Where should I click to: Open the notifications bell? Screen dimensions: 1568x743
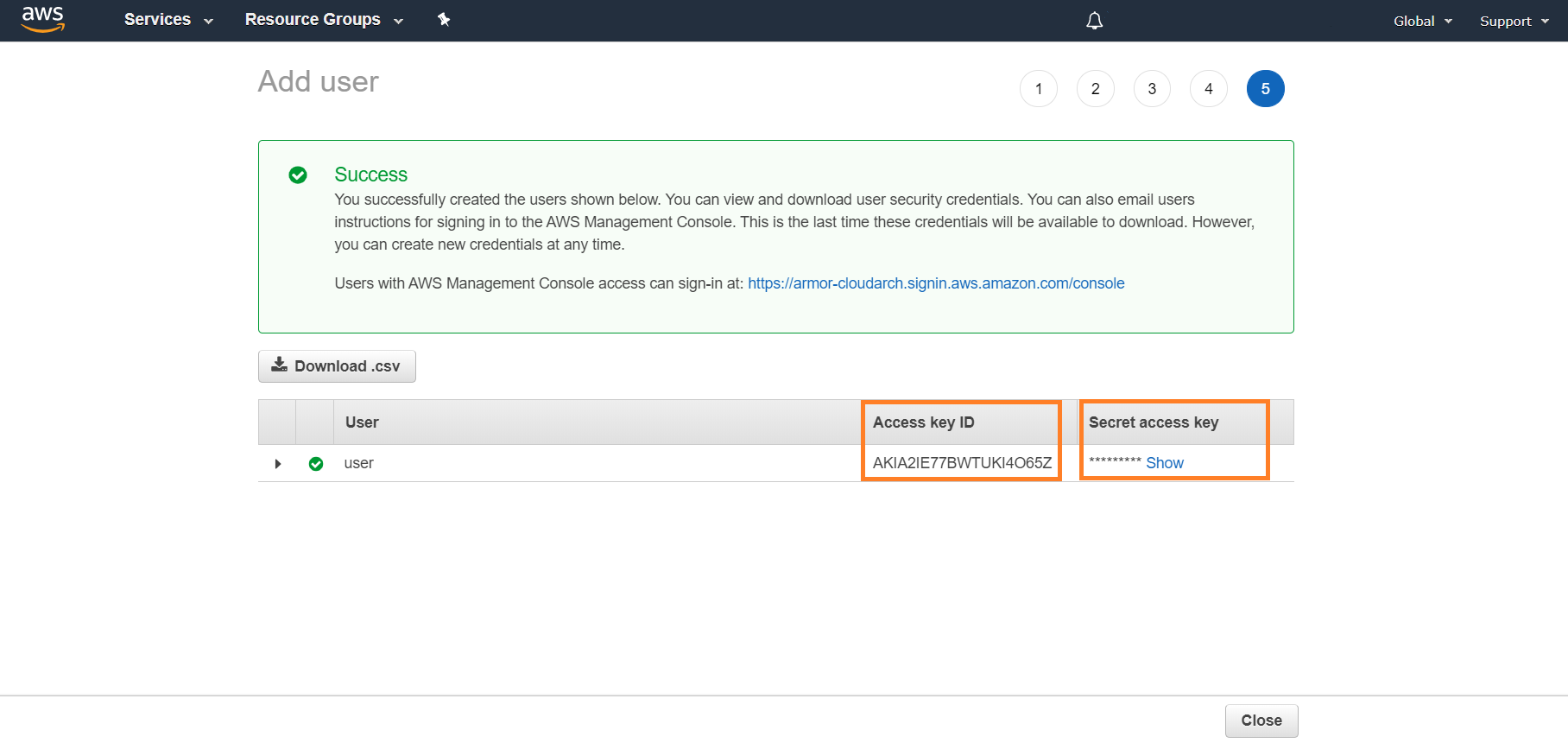tap(1094, 21)
